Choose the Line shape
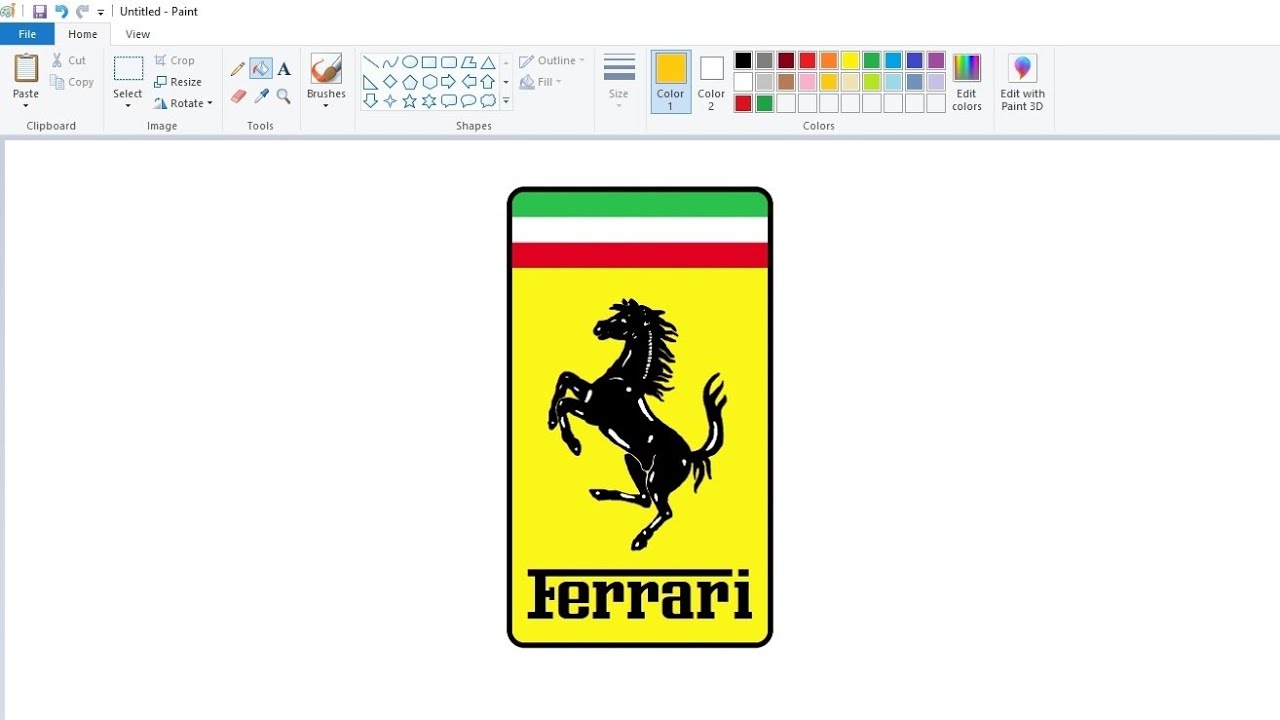Screen dimensions: 1280x720 [x=370, y=62]
